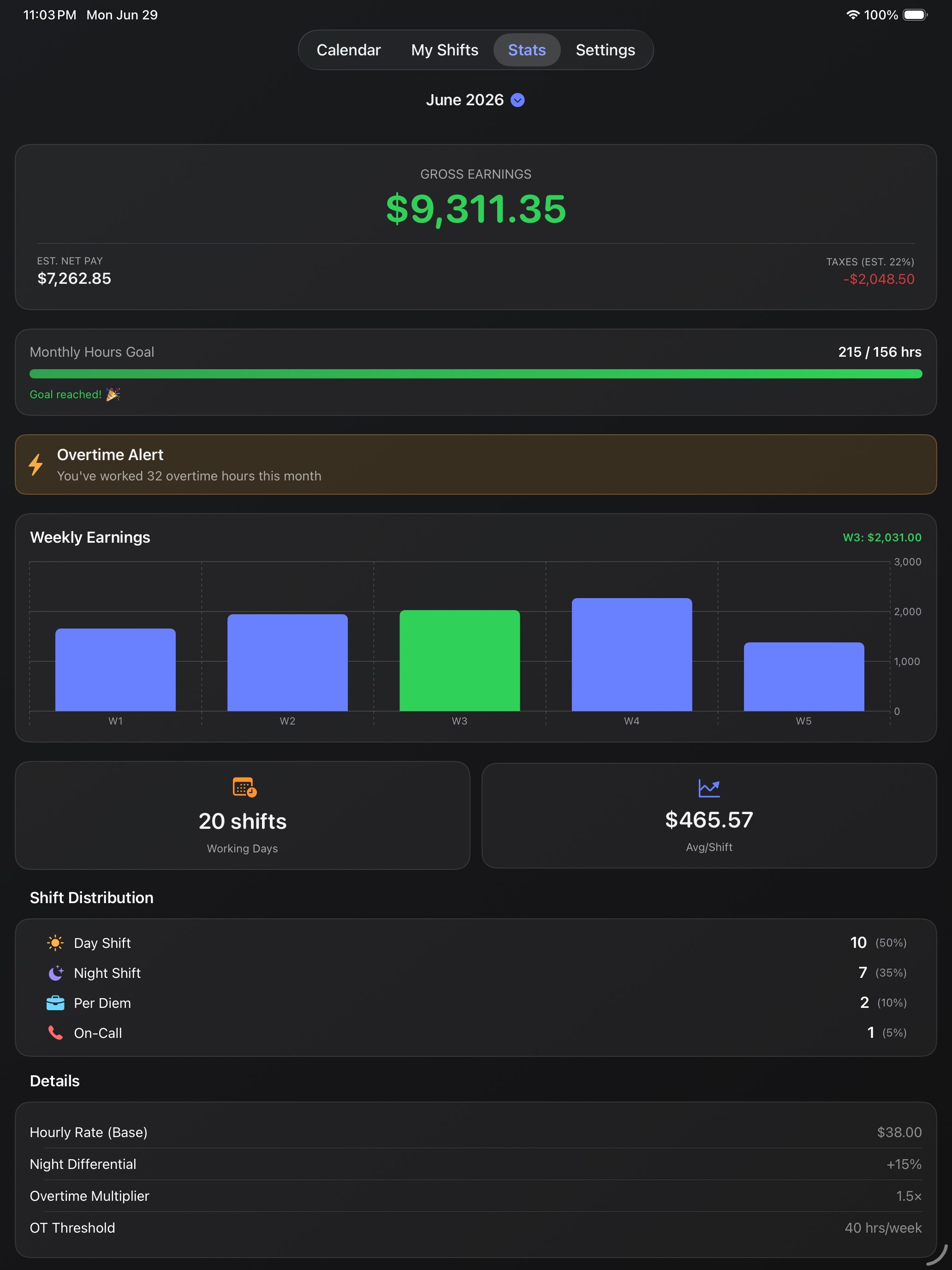Select the Day Shift distribution row
This screenshot has width=952, height=1270.
[x=476, y=943]
